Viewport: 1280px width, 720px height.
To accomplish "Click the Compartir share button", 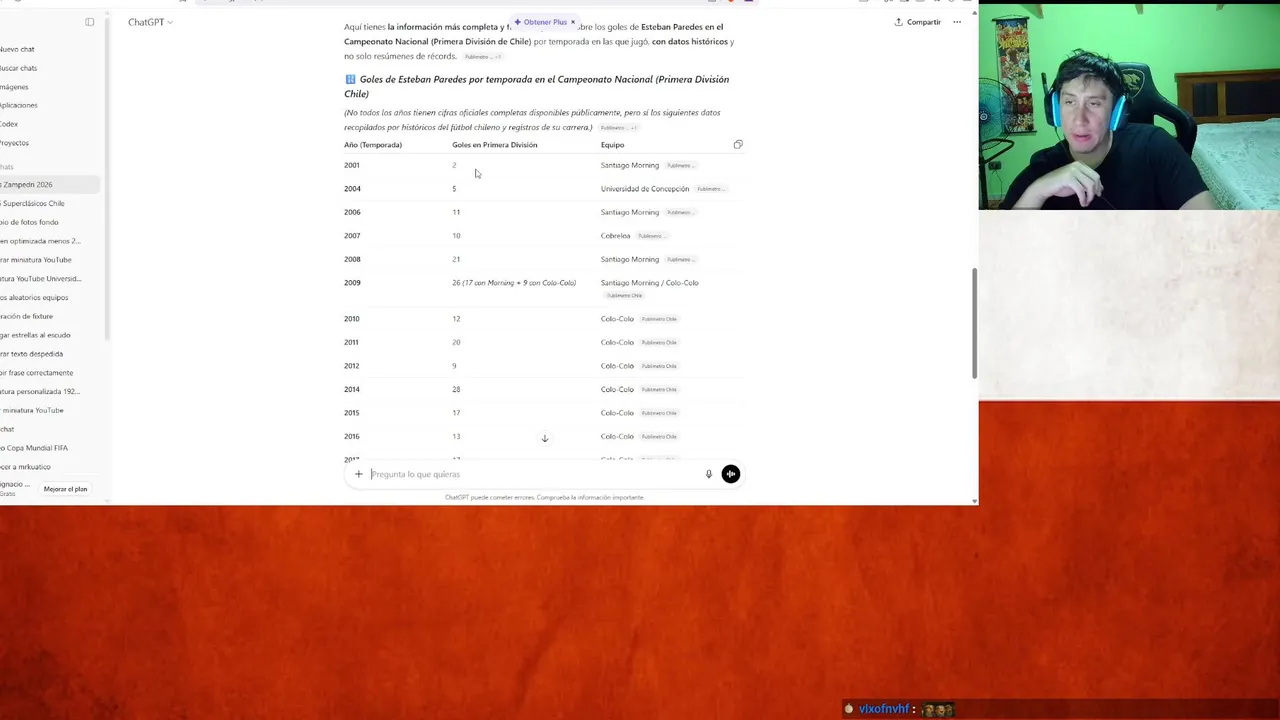I will (917, 22).
